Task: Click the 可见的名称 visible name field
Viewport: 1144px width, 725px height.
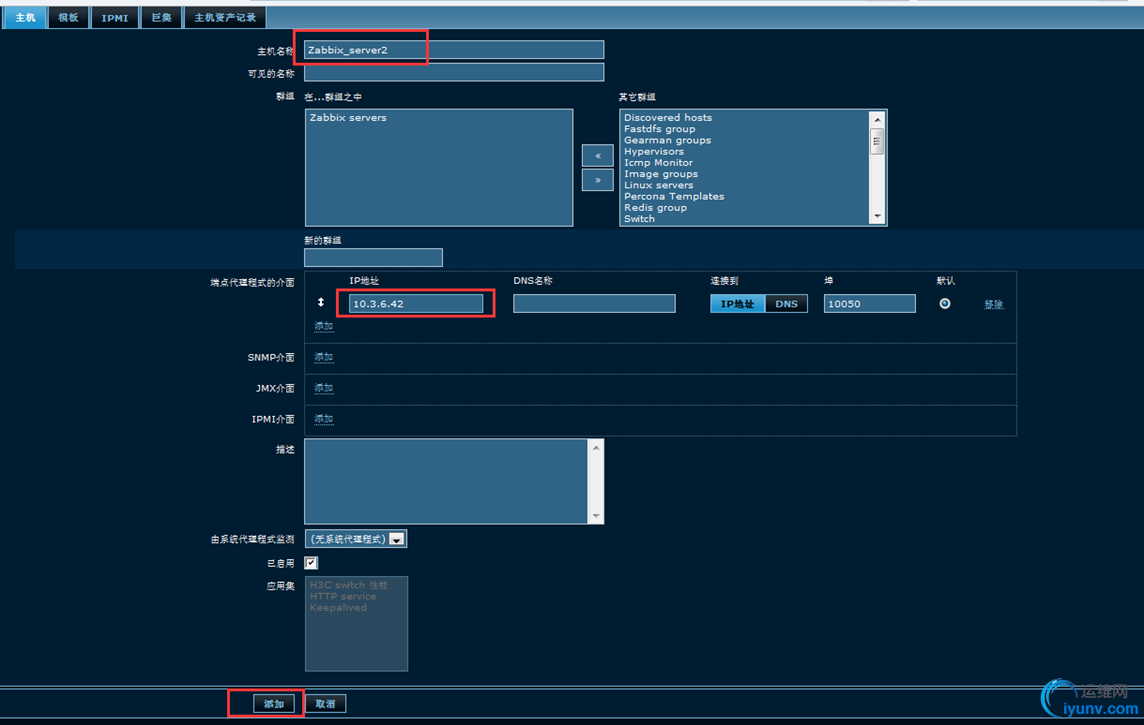Action: (454, 72)
